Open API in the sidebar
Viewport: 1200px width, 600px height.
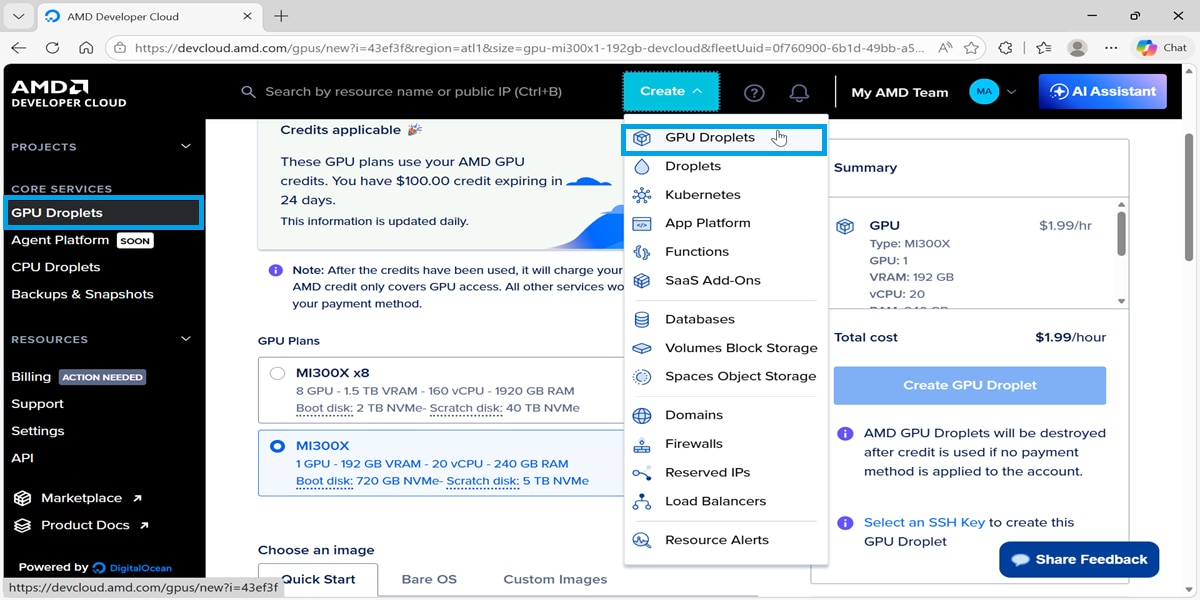tap(22, 458)
